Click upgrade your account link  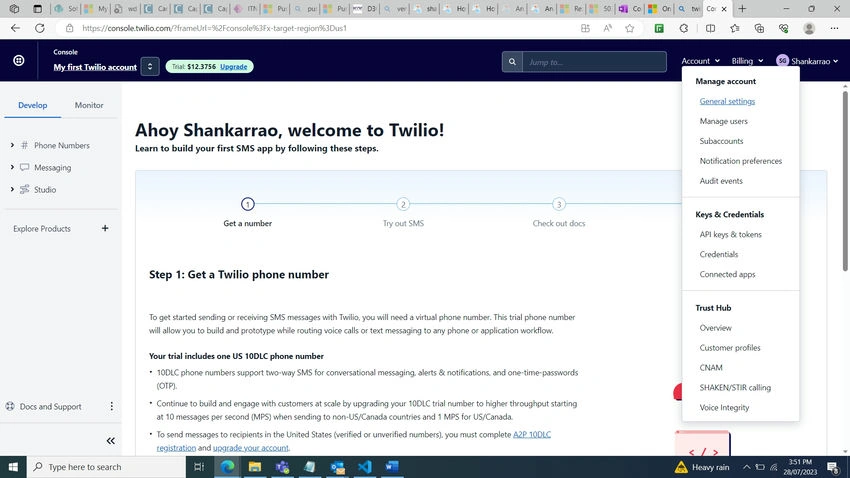[250, 448]
